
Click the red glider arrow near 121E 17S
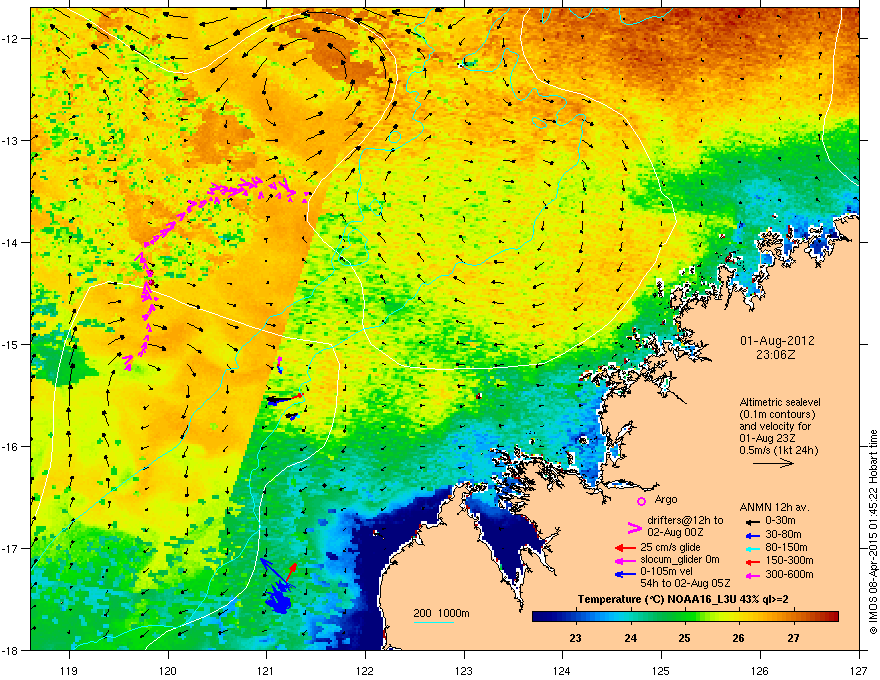(291, 572)
